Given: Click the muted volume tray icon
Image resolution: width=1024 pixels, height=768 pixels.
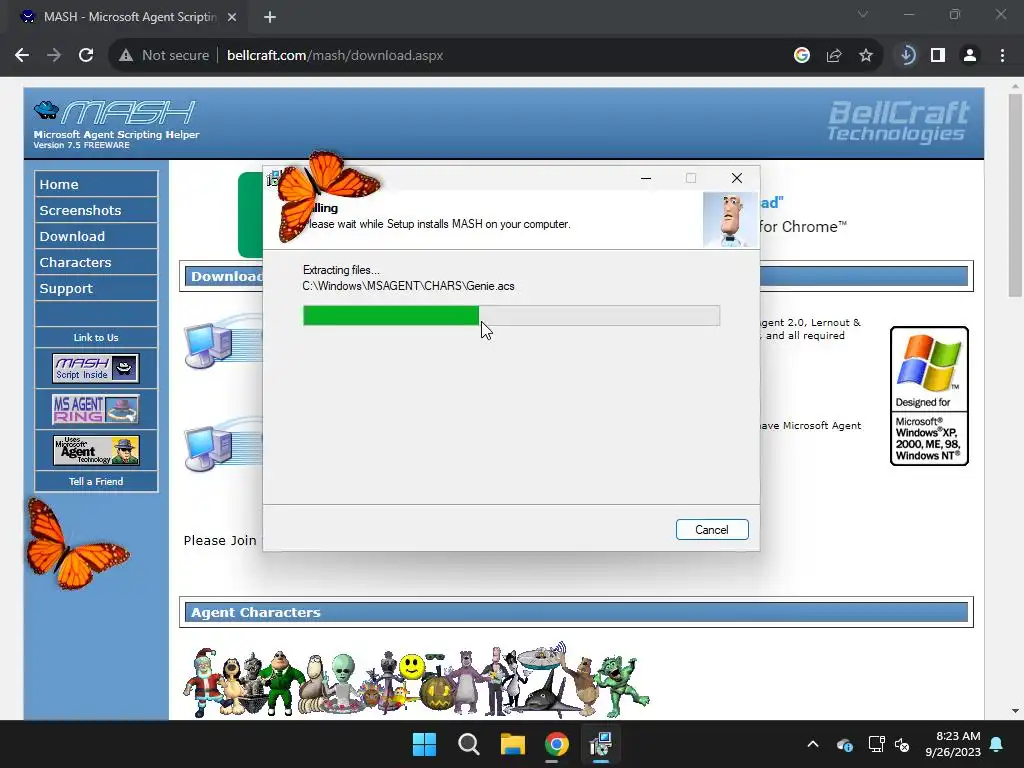Looking at the screenshot, I should pyautogui.click(x=903, y=744).
